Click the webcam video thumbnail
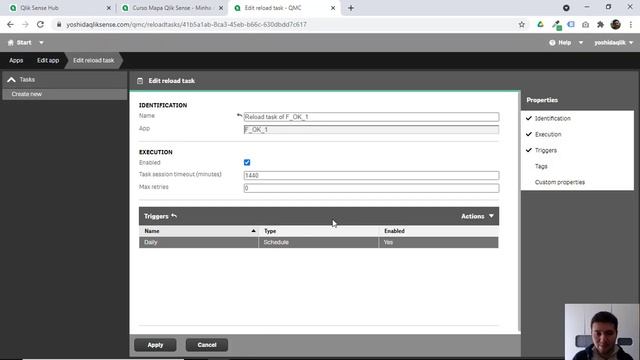 click(602, 332)
